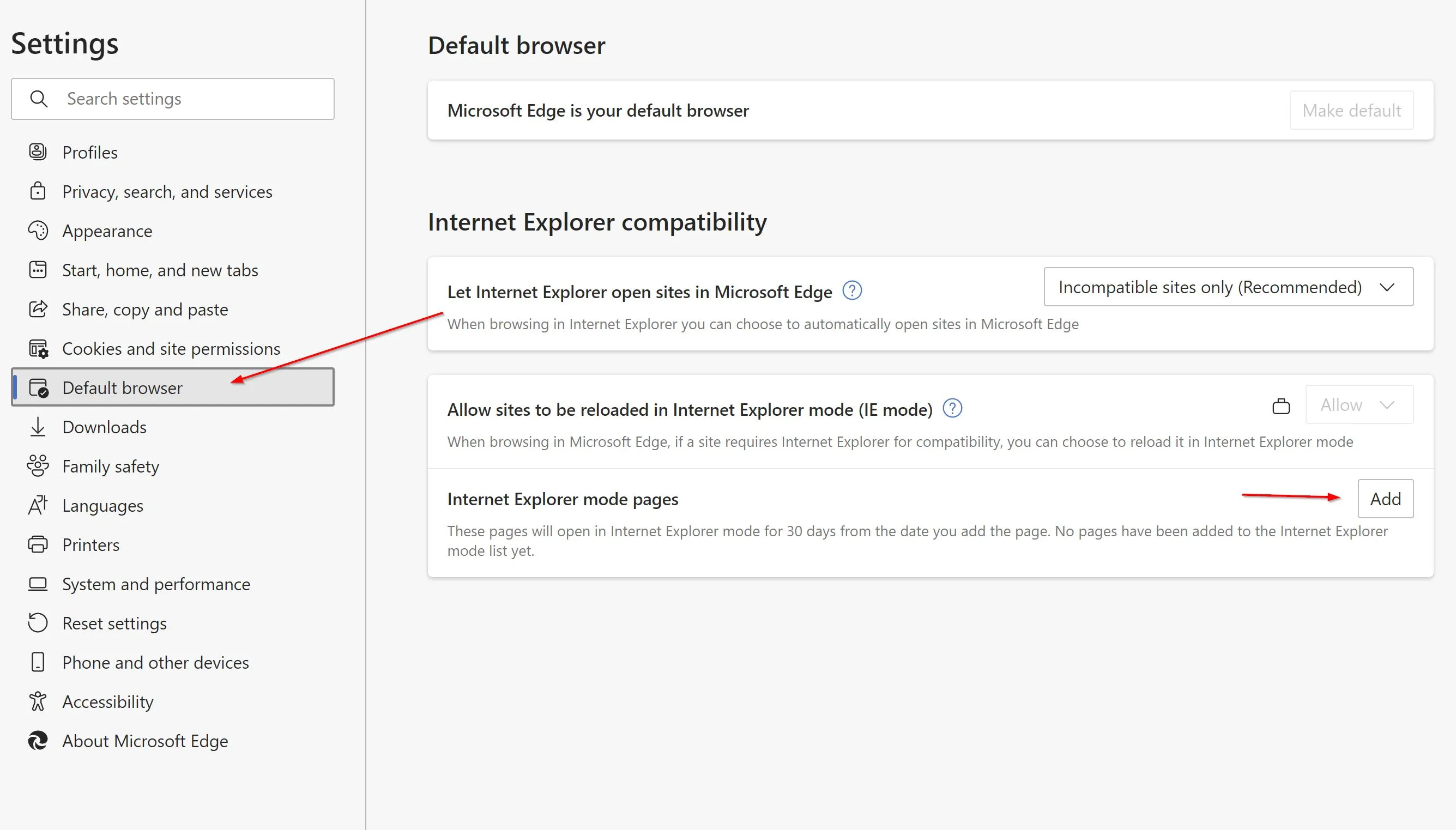Open Phone and other devices
The width and height of the screenshot is (1456, 830).
(x=173, y=662)
